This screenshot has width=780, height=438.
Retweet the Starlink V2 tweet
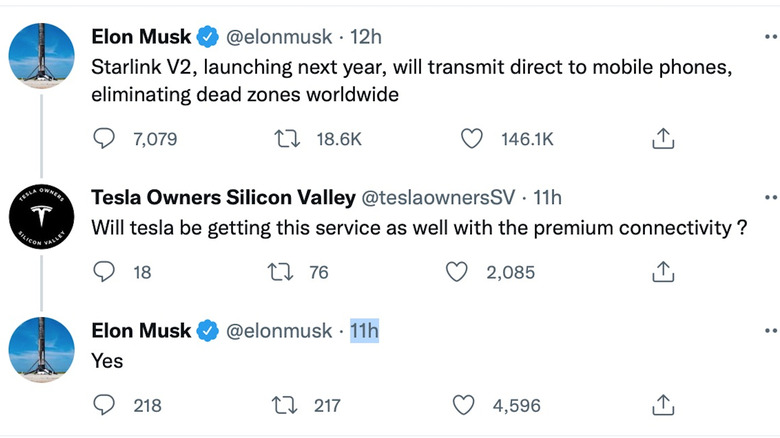tap(288, 139)
